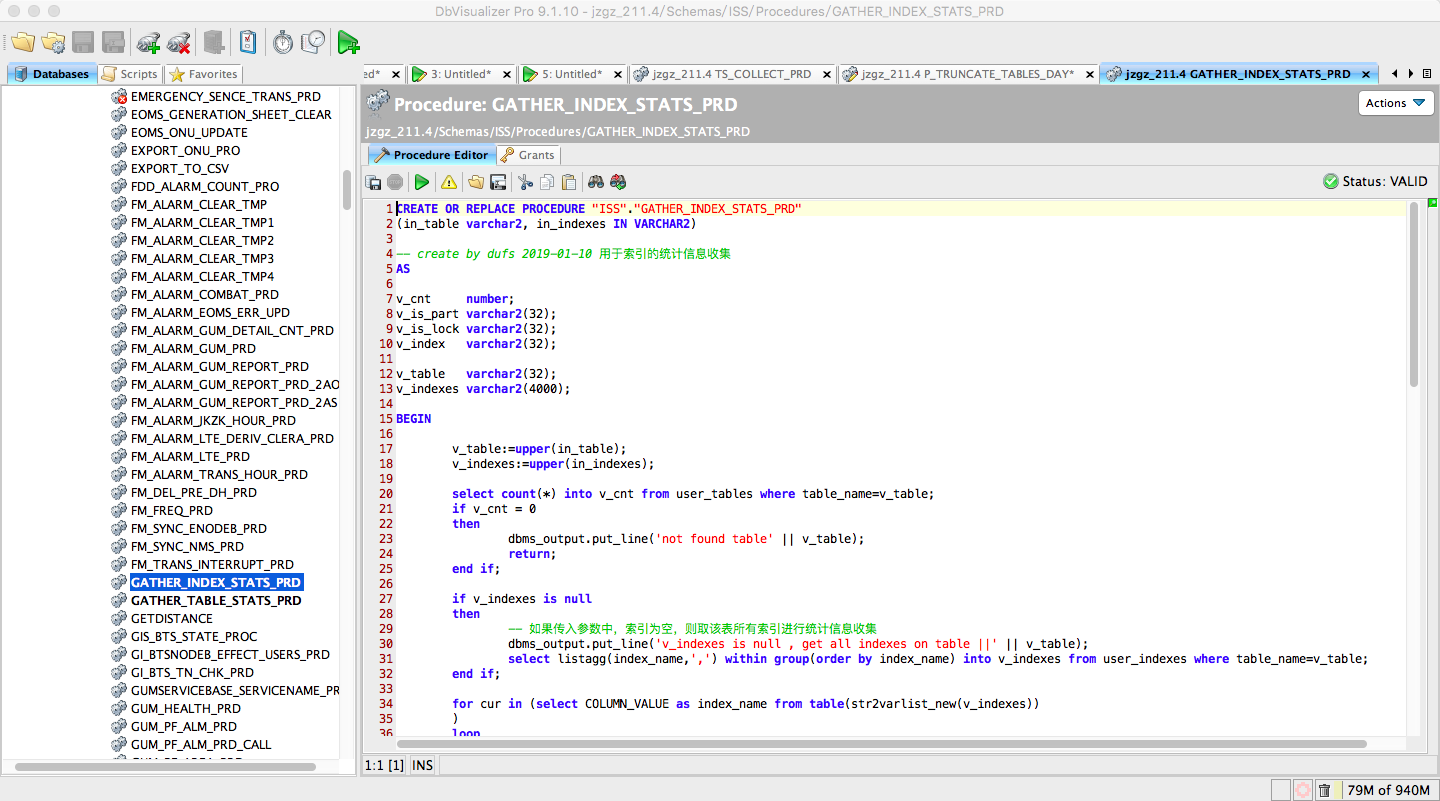The width and height of the screenshot is (1440, 801).
Task: Select FM_ALARM_LTE_PRD procedure in the tree
Action: (190, 457)
